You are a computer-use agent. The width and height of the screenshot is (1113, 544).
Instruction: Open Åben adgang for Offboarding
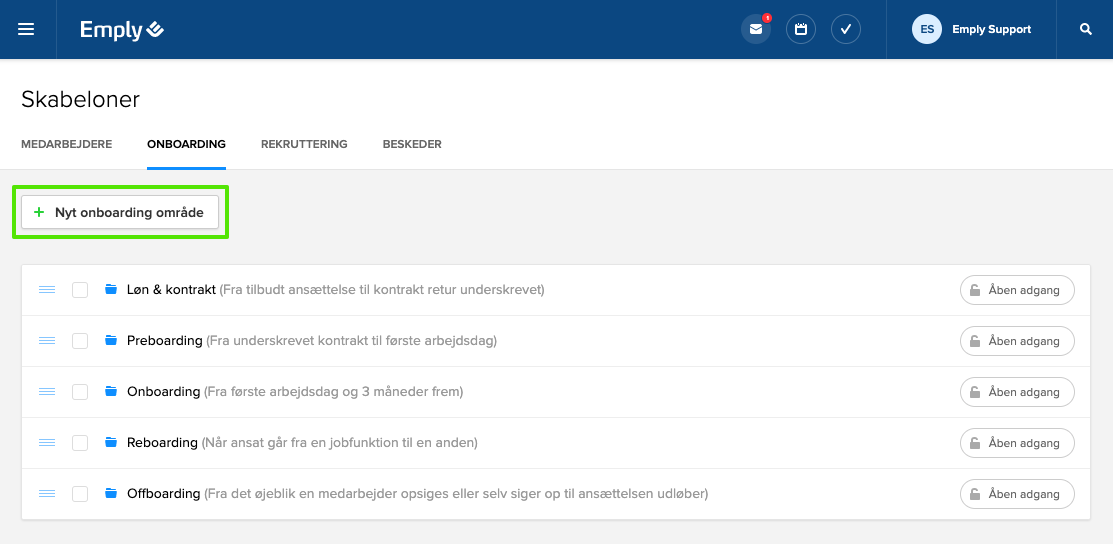pos(1016,494)
